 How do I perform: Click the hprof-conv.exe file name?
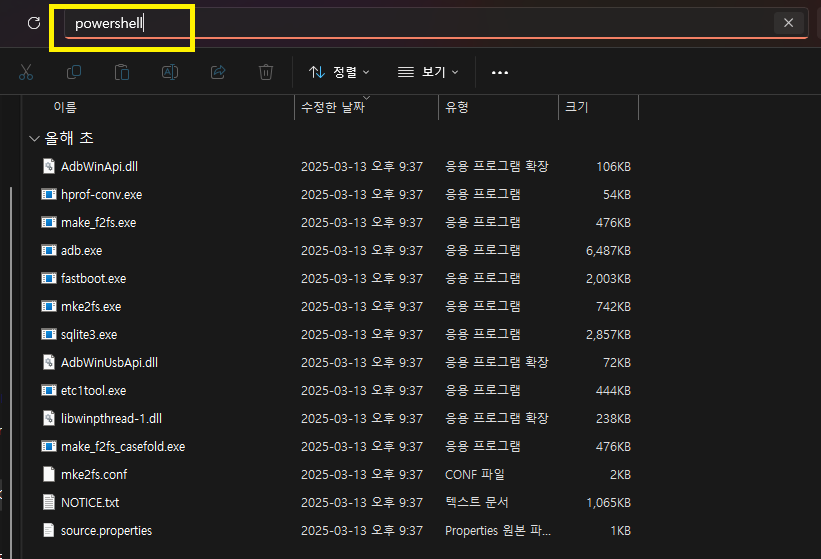[x=102, y=195]
